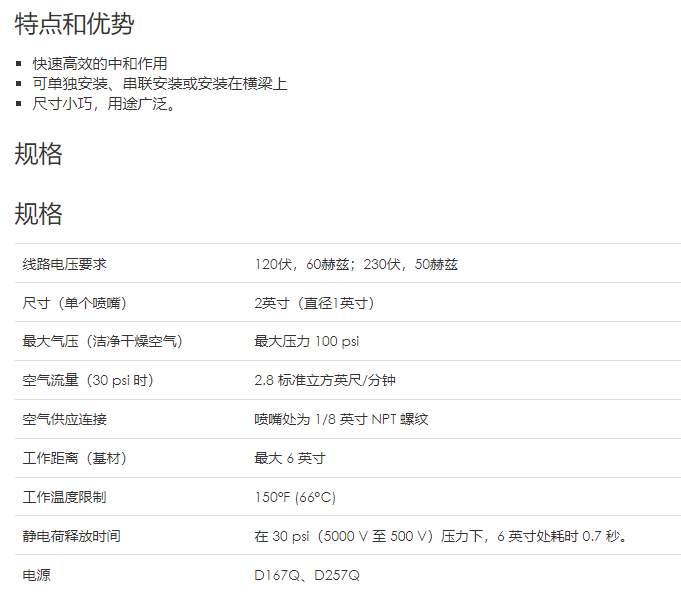Click the bullet about 串联安装或安装在横梁上

[x=160, y=84]
